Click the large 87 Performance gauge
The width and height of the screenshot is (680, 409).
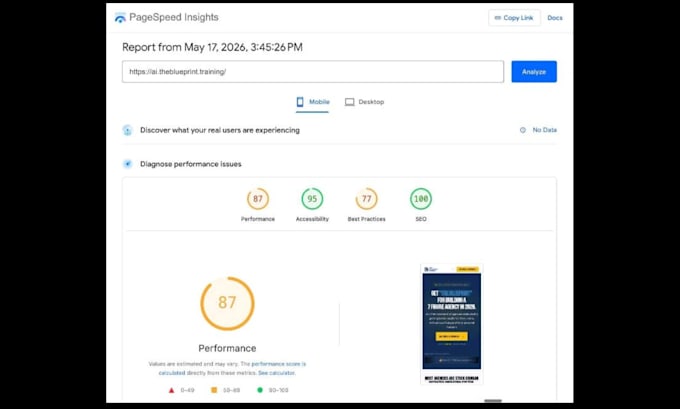(227, 303)
